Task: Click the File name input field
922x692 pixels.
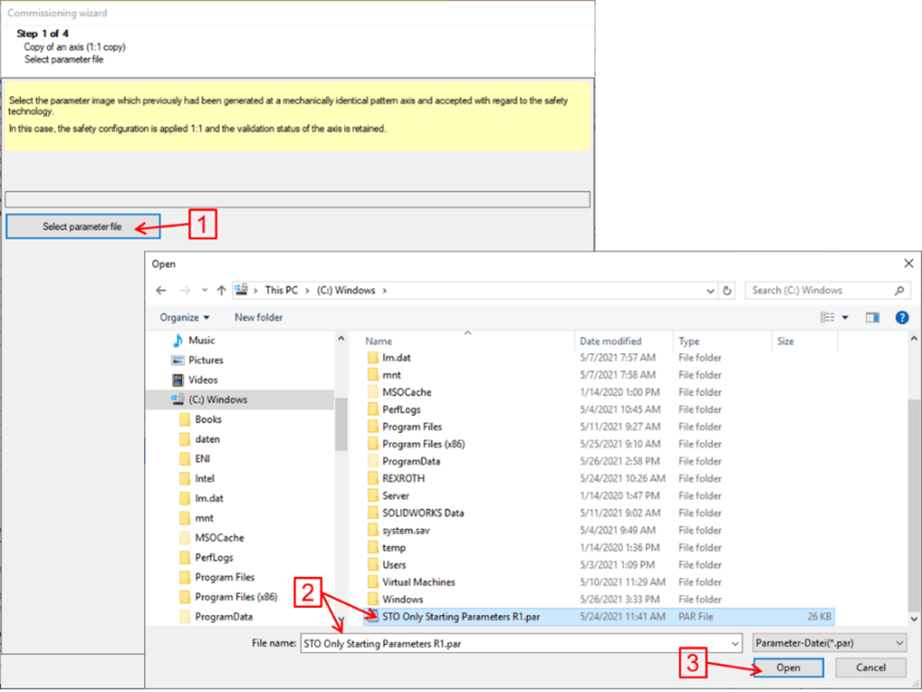Action: (x=515, y=643)
